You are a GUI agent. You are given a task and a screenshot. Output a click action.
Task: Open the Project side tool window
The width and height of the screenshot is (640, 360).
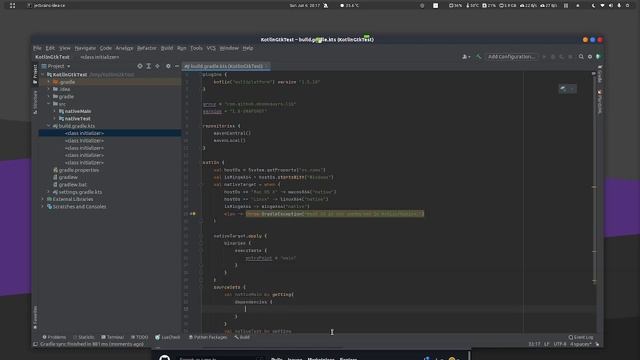(35, 73)
